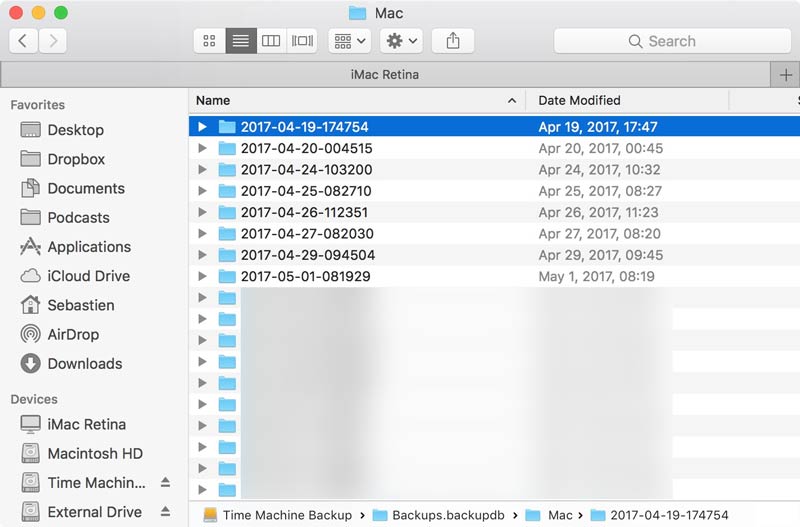Expand the 2017-05-01-081929 folder
This screenshot has height=527, width=800.
point(202,276)
